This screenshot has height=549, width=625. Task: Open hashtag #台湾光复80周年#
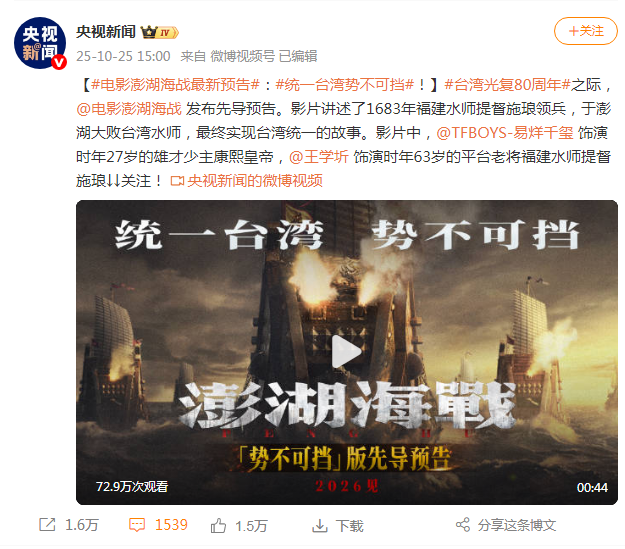coord(507,85)
